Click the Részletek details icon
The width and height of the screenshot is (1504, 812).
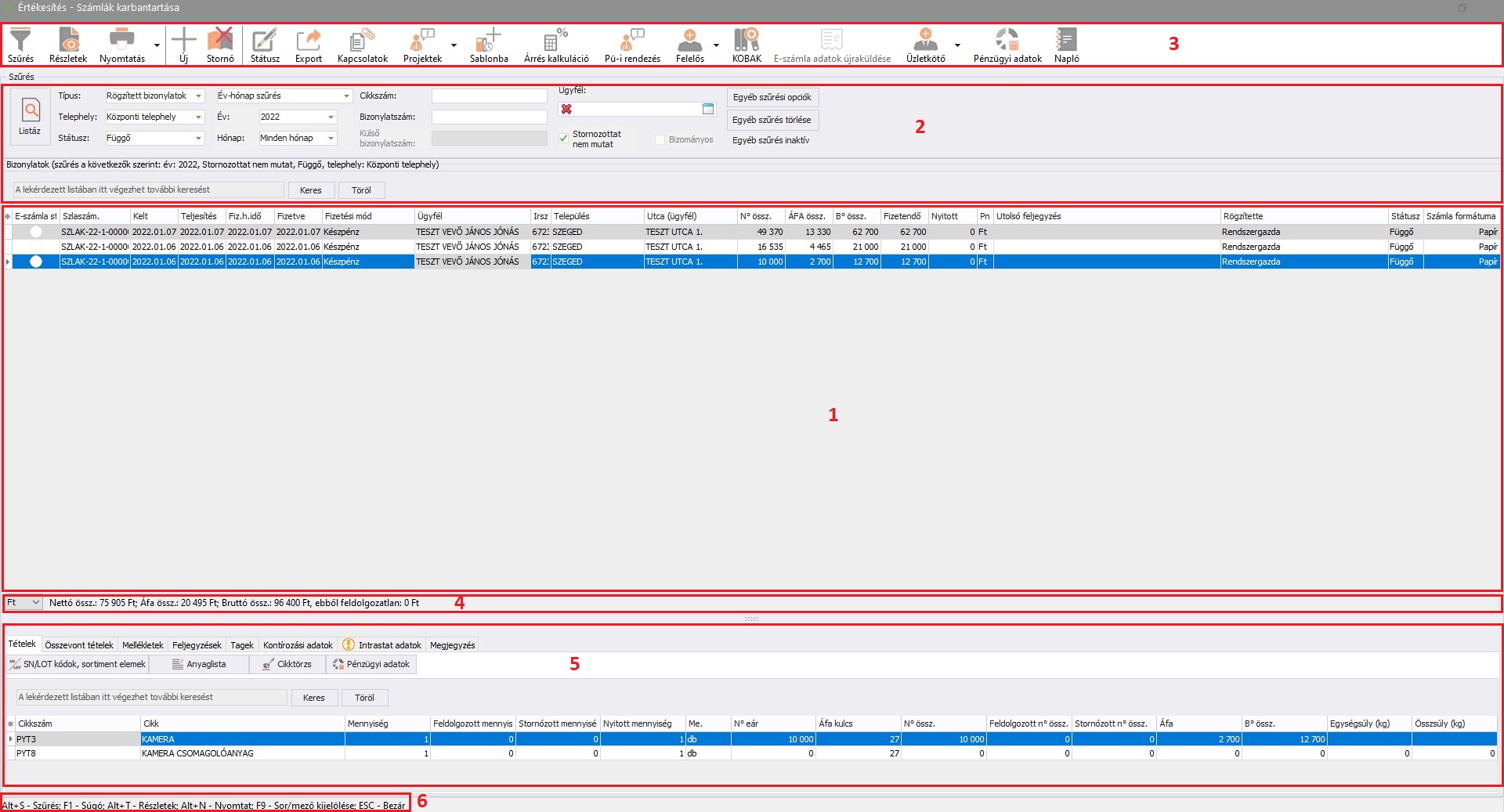coord(69,40)
